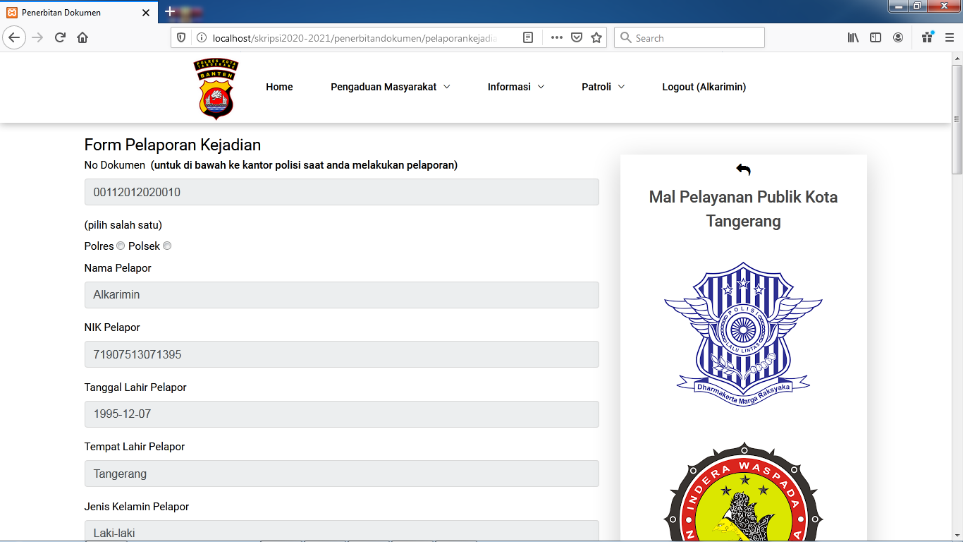The height and width of the screenshot is (542, 963).
Task: Click the Polres Banten logo
Action: pyautogui.click(x=216, y=88)
